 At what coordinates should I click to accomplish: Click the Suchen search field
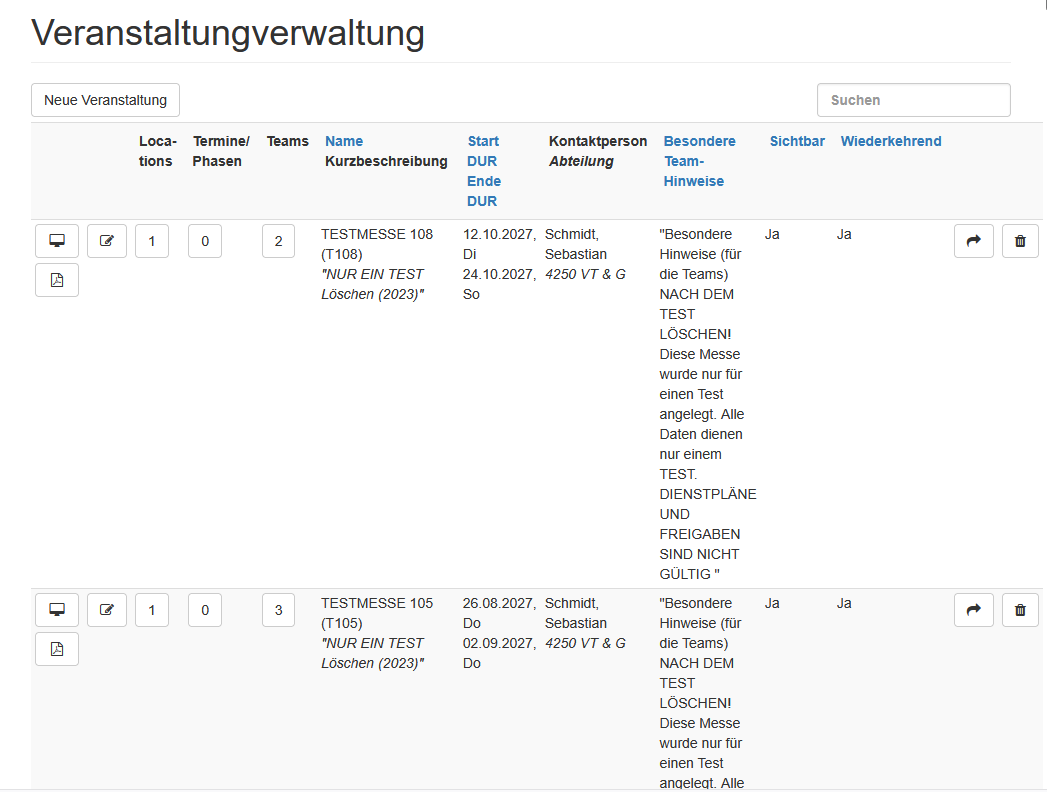pyautogui.click(x=913, y=99)
